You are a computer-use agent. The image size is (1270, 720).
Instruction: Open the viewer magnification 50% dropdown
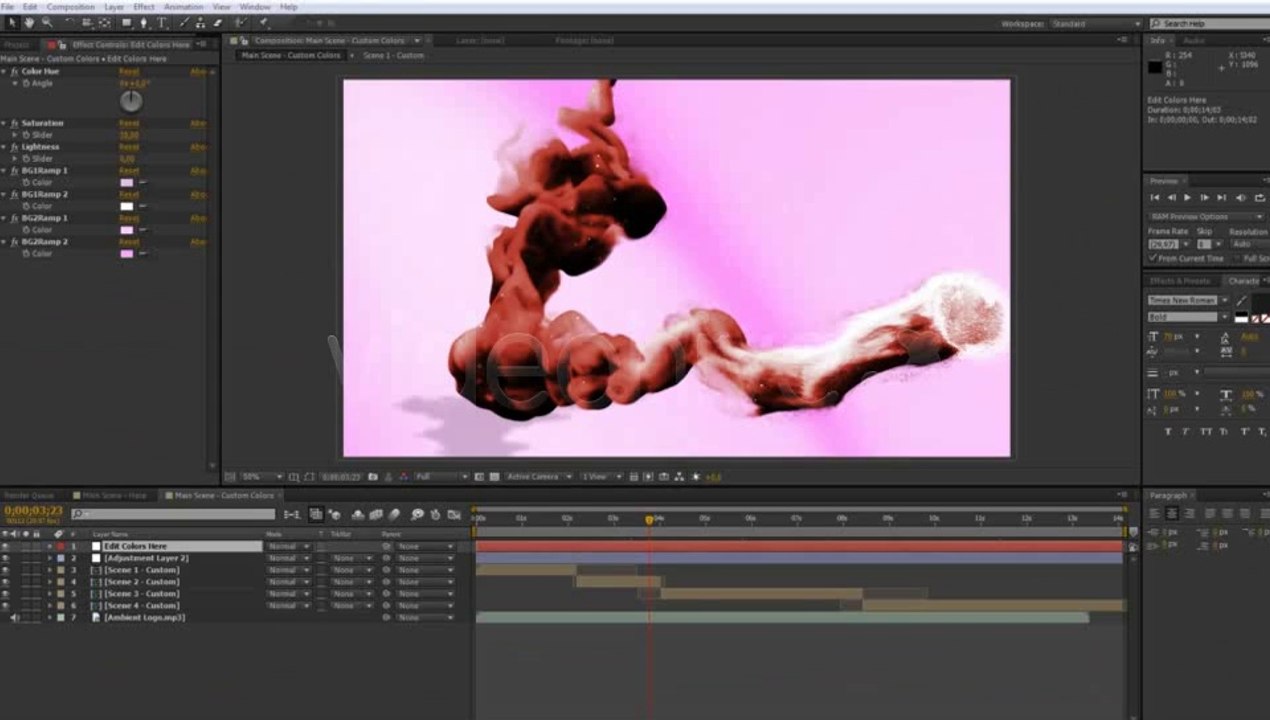click(261, 477)
